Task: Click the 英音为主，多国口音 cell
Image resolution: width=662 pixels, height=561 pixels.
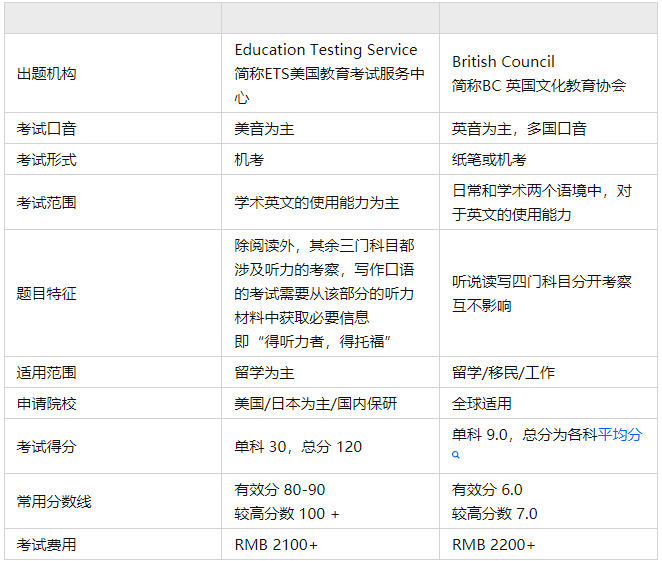Action: click(x=548, y=128)
